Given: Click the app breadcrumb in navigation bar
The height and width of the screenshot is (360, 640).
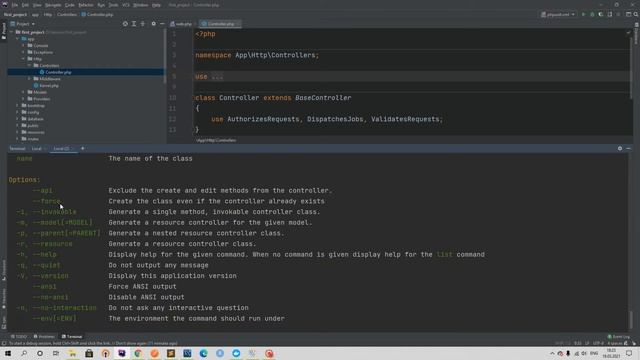Looking at the screenshot, I should (x=35, y=14).
